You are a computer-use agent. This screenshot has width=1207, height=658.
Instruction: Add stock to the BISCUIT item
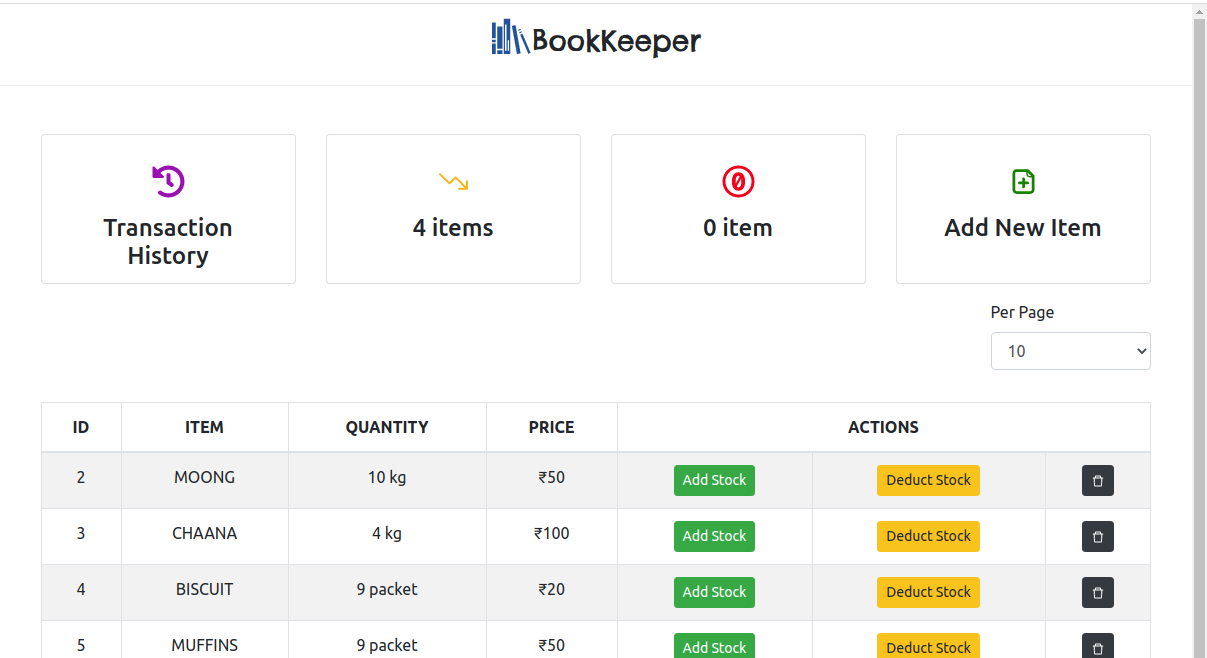(714, 592)
